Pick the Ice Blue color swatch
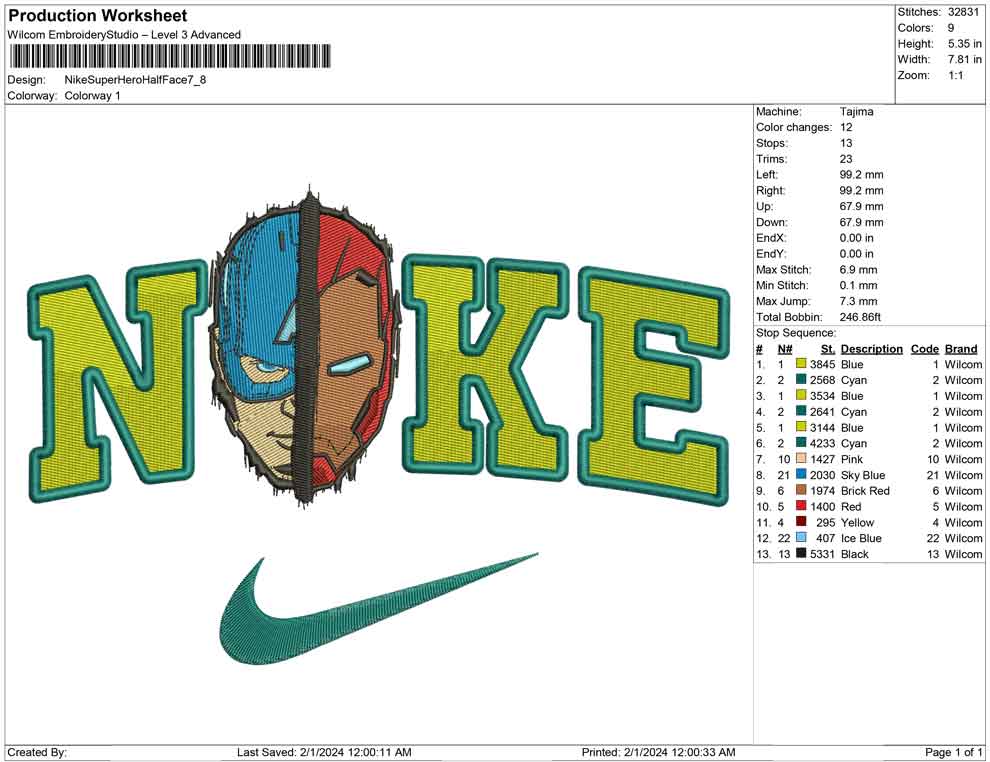Screen dimensions: 990x762 (x=801, y=537)
